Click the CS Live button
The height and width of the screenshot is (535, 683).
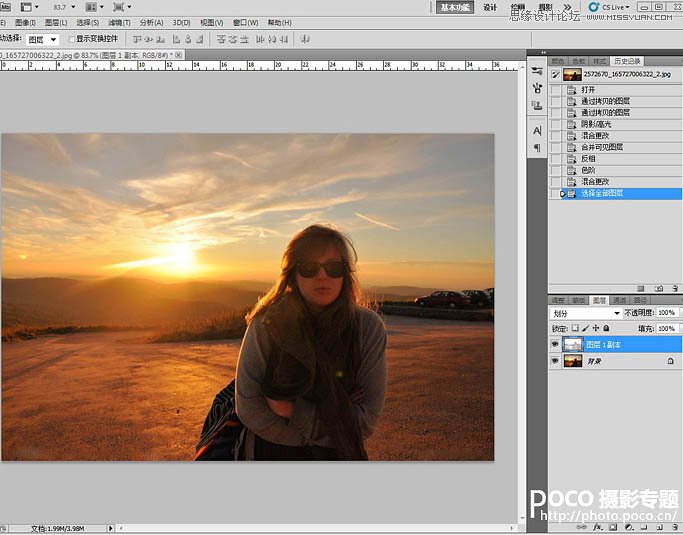[614, 7]
